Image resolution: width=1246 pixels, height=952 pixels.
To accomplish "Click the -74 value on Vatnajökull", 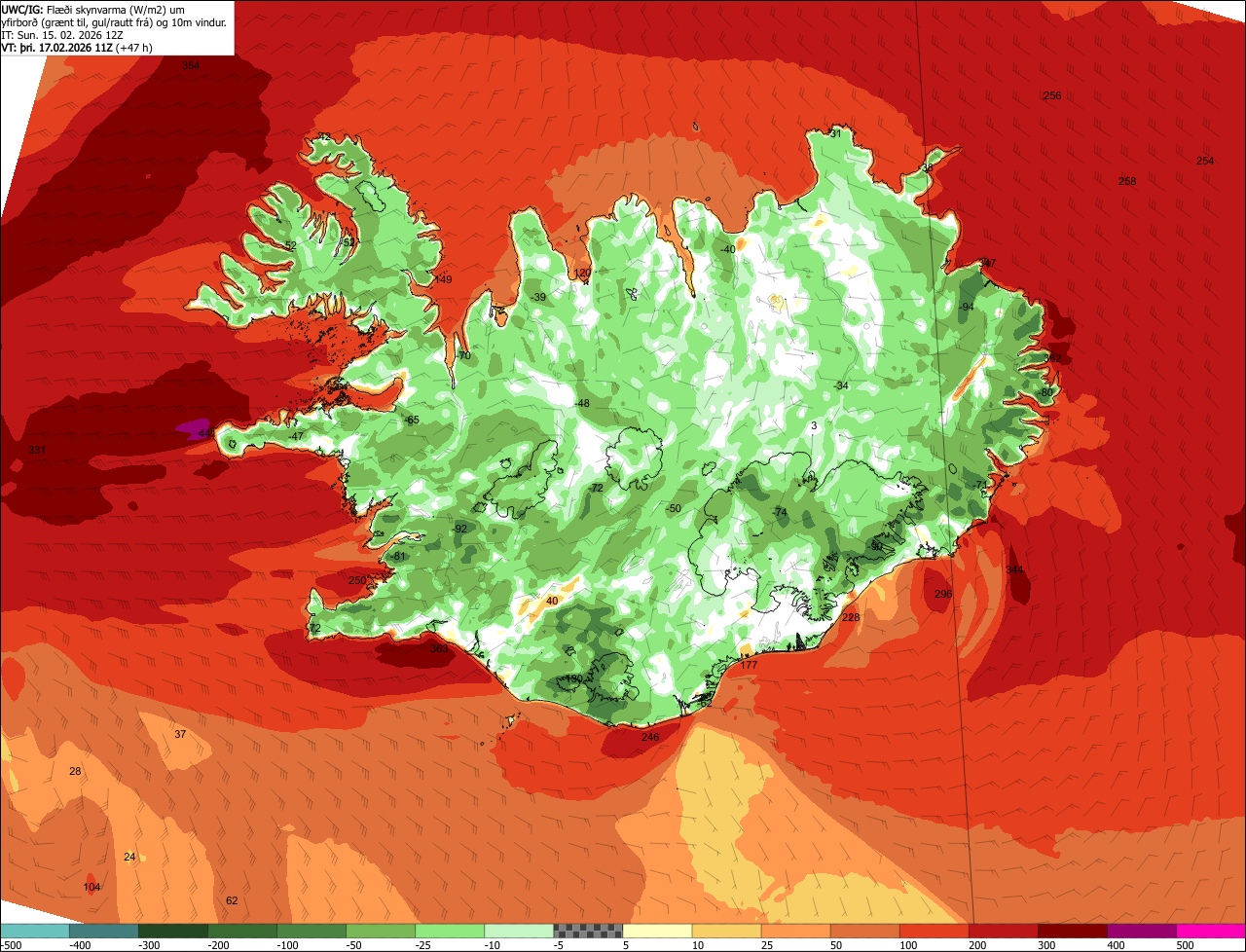I will click(x=779, y=512).
